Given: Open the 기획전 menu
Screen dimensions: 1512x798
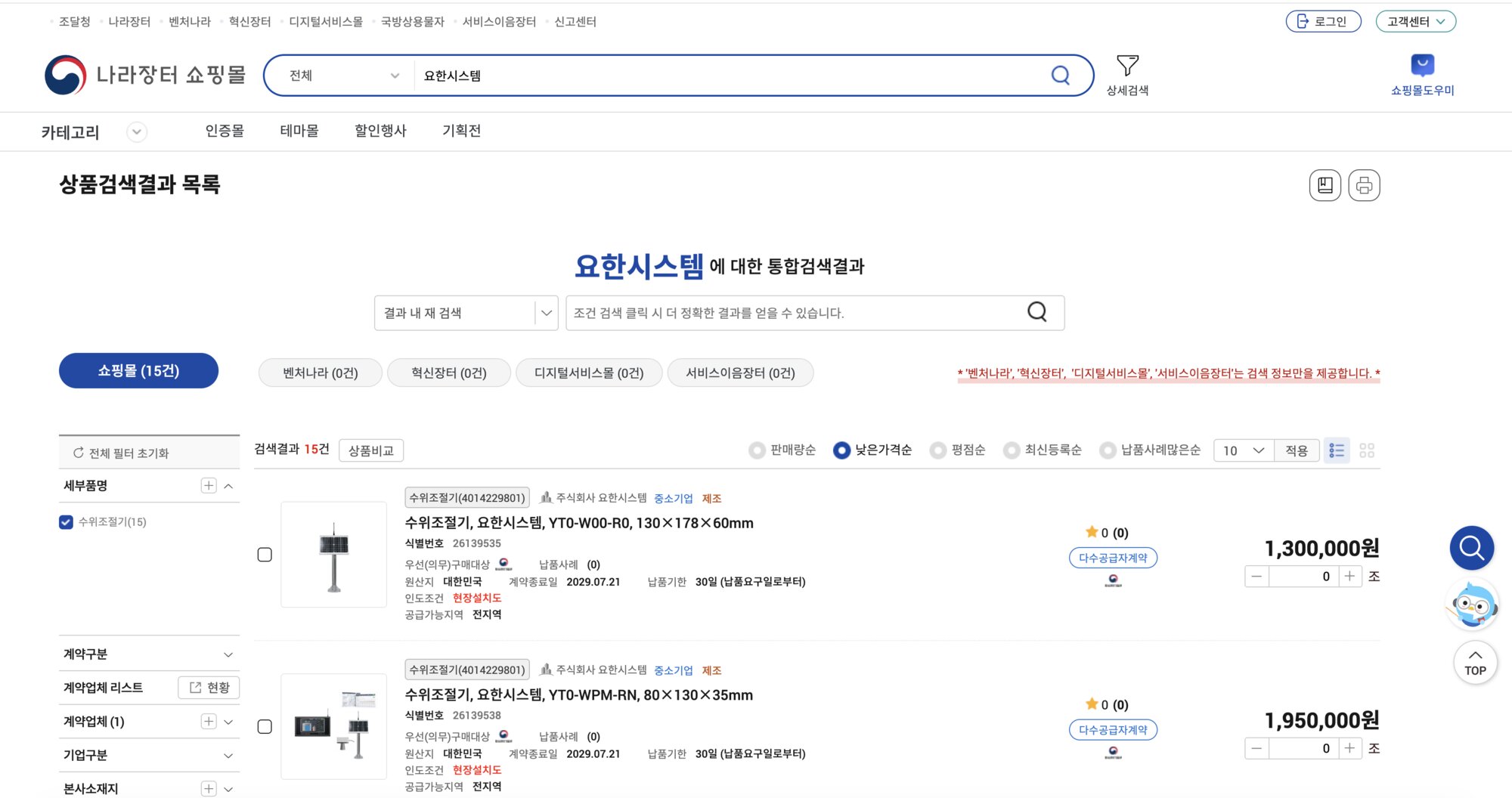Looking at the screenshot, I should click(461, 131).
